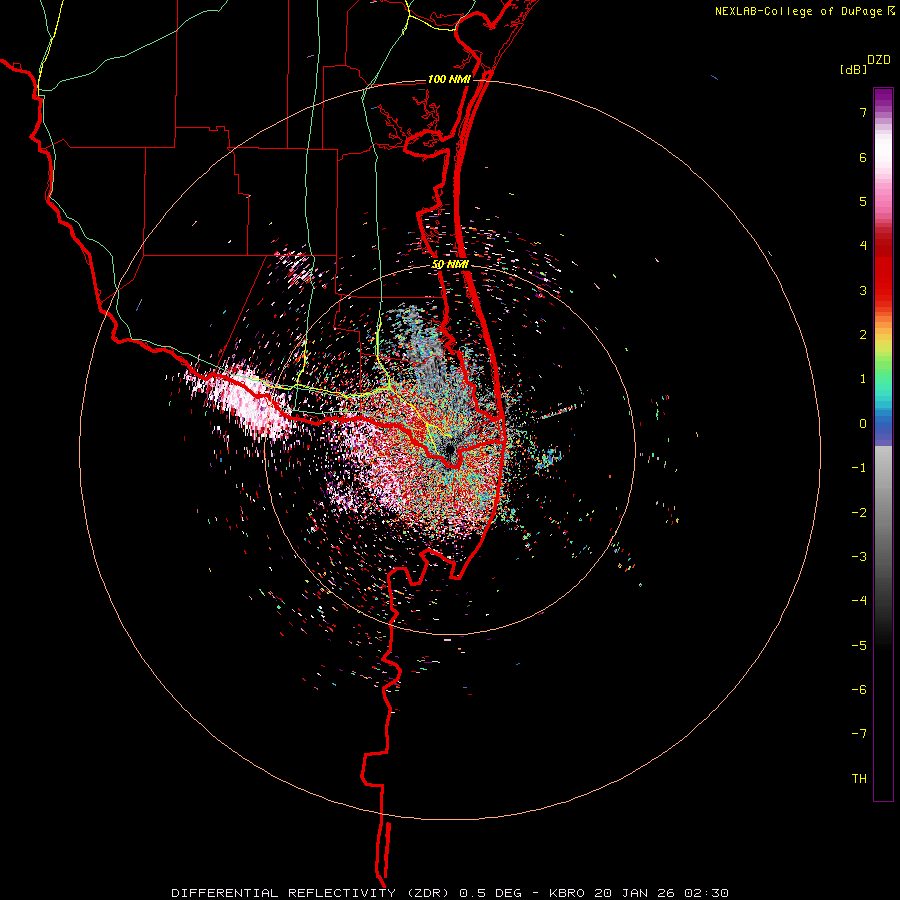Click the [dB] unit label

point(853,69)
